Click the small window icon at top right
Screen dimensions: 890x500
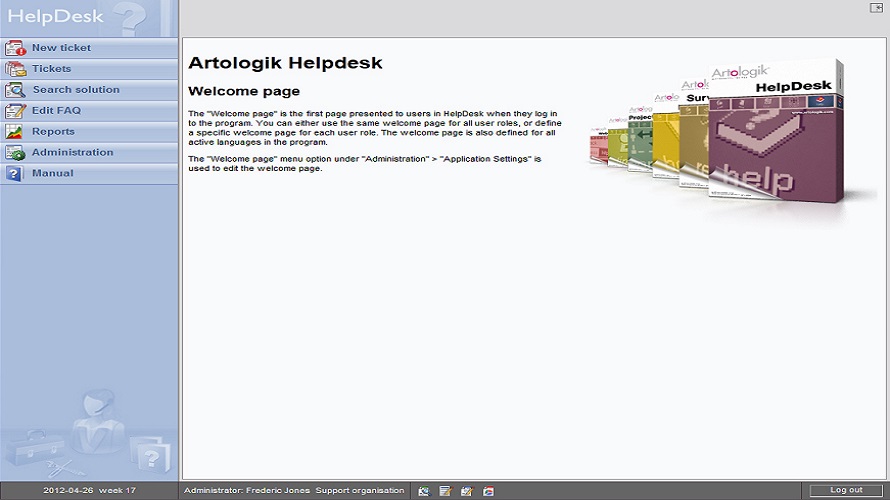[x=876, y=7]
